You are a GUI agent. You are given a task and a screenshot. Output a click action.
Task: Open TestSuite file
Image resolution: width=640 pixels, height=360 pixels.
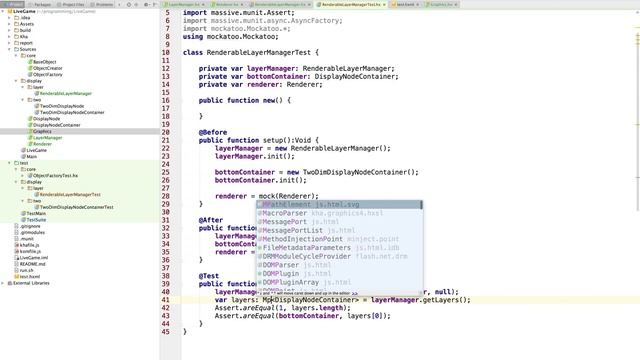point(33,220)
